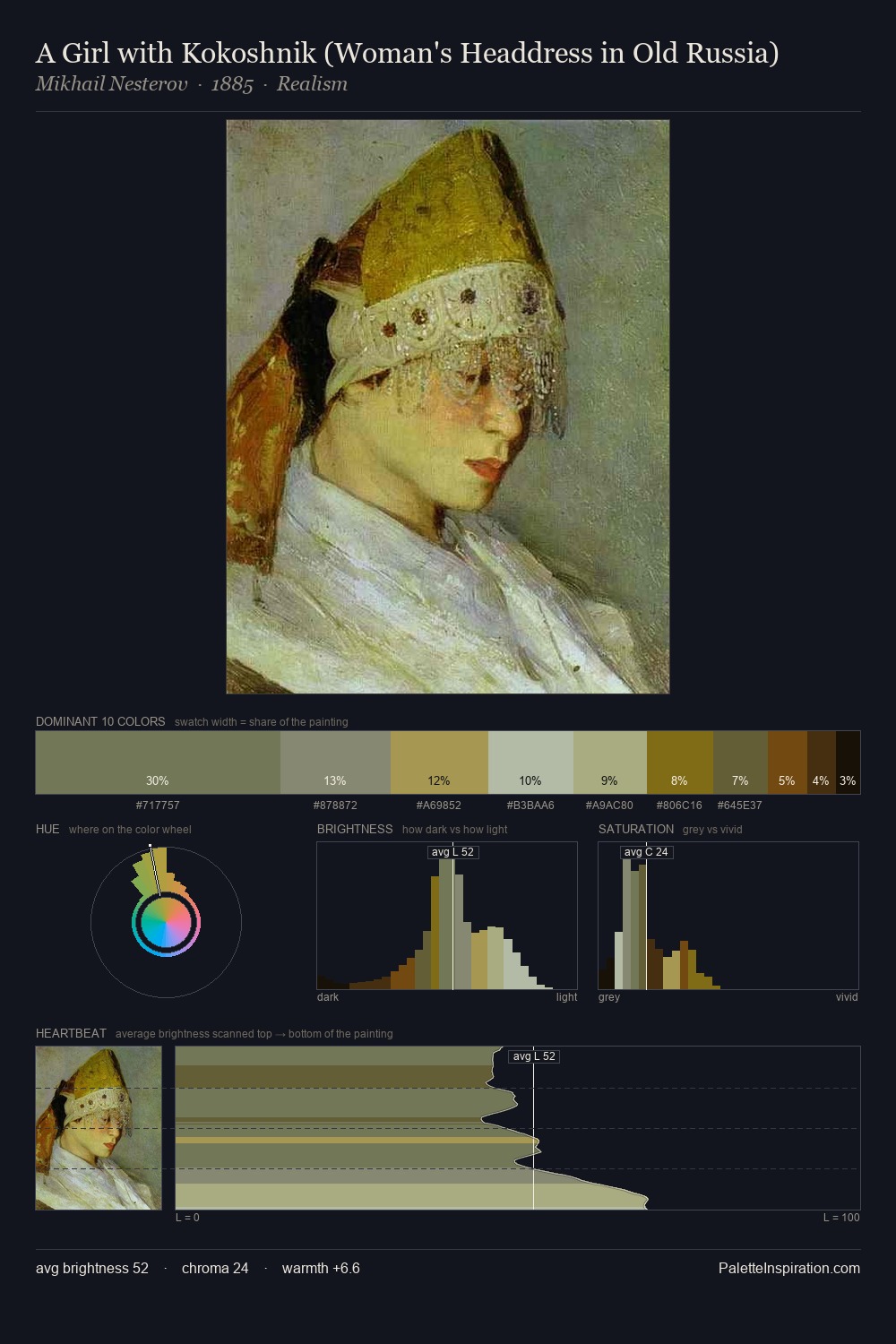Click the L = 0 axis label
Image resolution: width=896 pixels, height=1344 pixels.
pyautogui.click(x=187, y=1218)
